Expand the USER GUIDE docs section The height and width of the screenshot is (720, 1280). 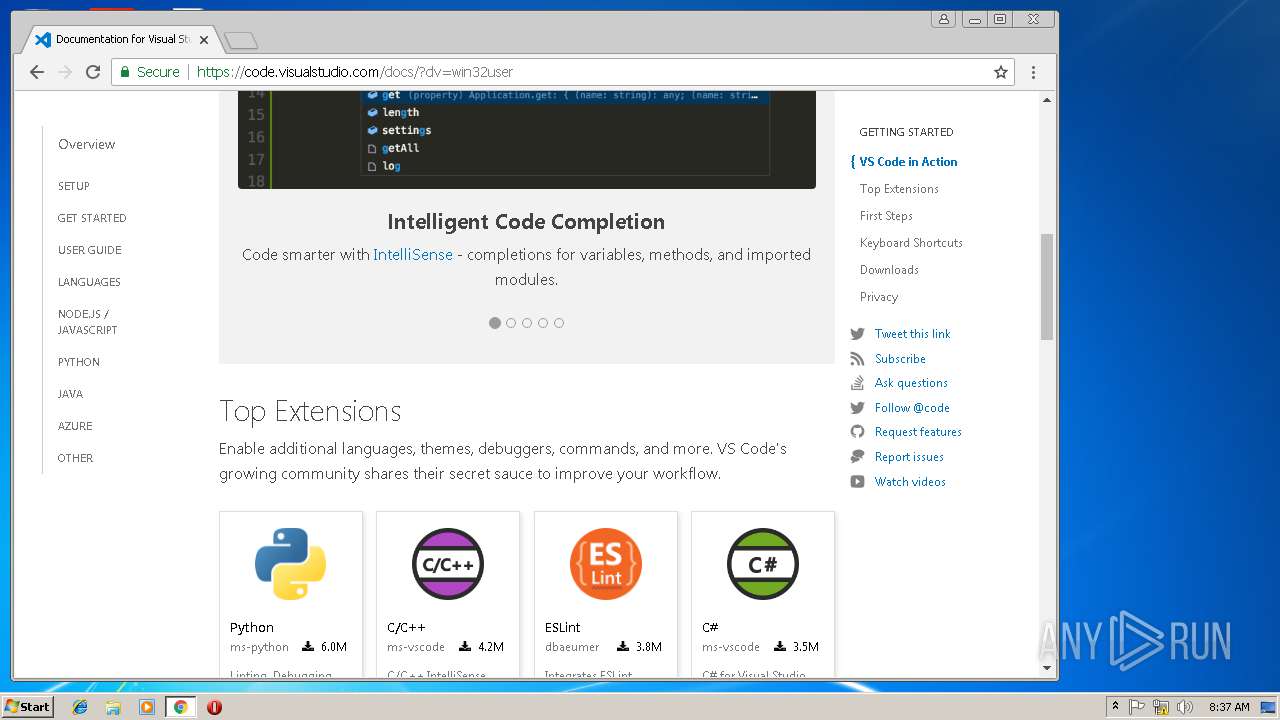(x=89, y=250)
